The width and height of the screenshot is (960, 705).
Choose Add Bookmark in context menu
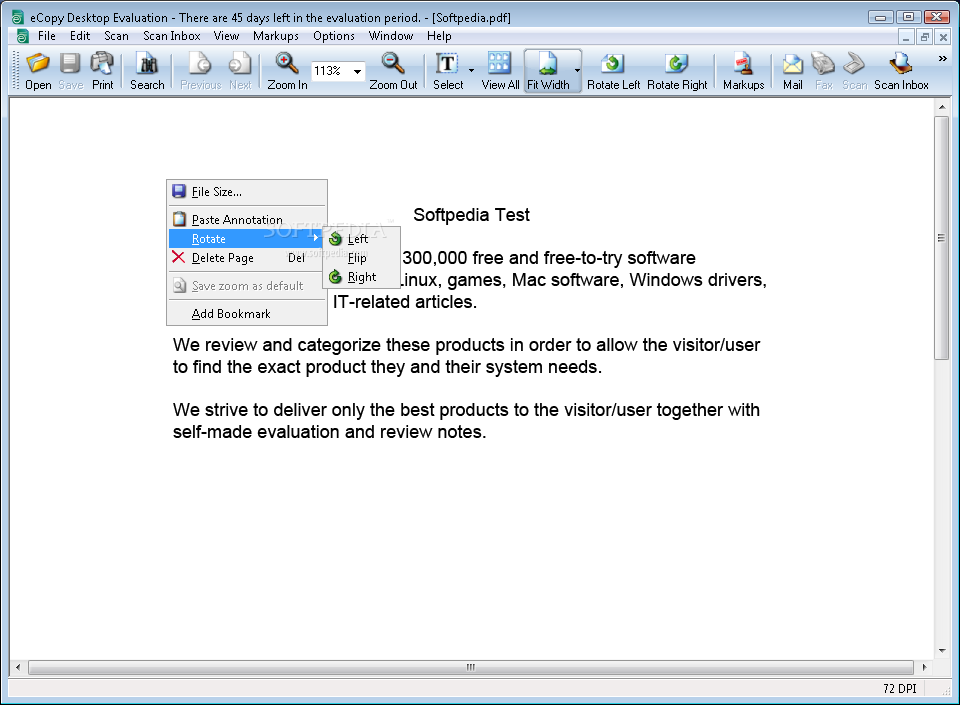coord(247,314)
